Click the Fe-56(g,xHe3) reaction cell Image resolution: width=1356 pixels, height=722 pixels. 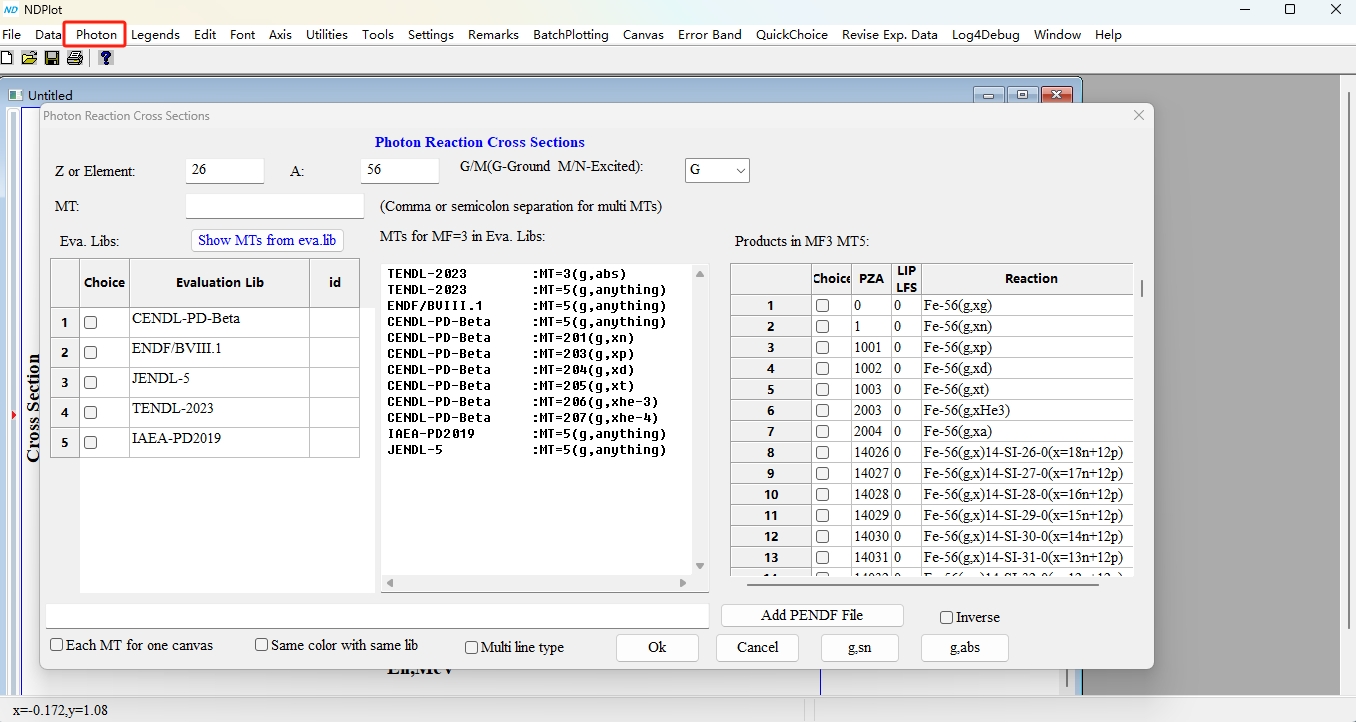click(1027, 410)
